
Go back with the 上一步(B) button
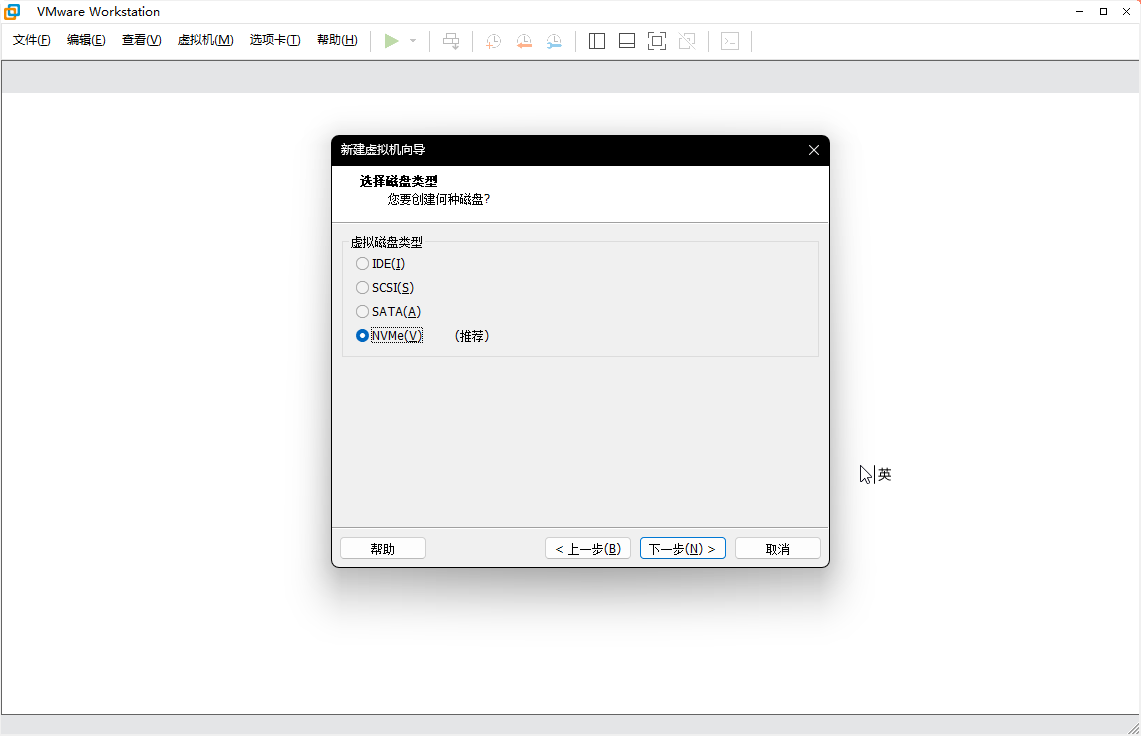[x=588, y=548]
